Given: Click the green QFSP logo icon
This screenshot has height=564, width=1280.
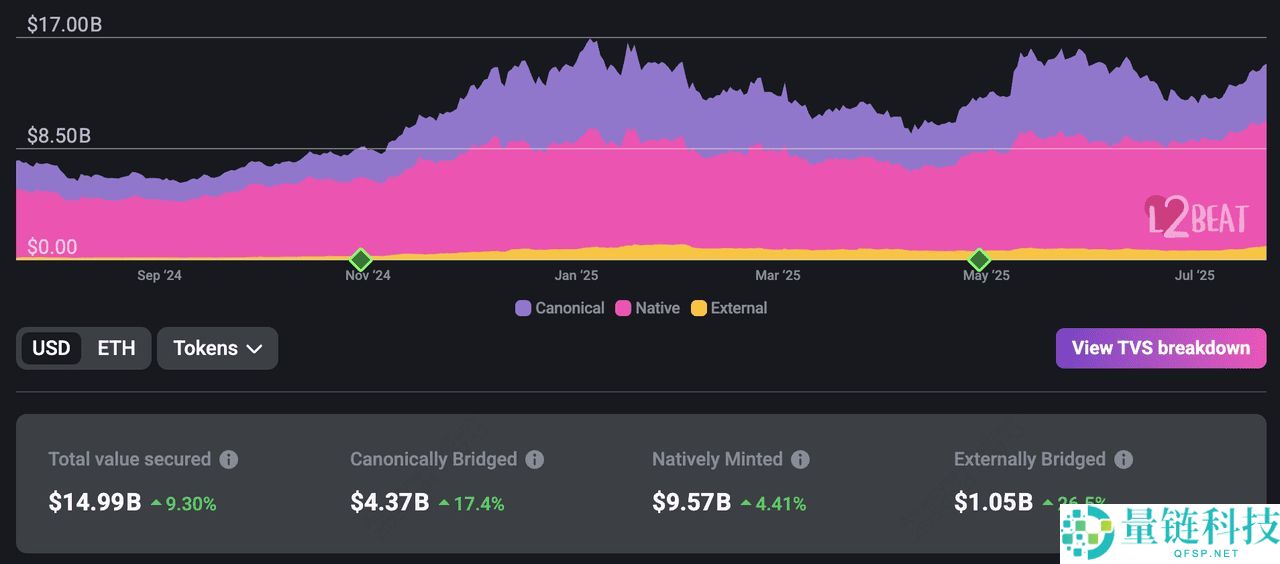Looking at the screenshot, I should tap(1088, 532).
